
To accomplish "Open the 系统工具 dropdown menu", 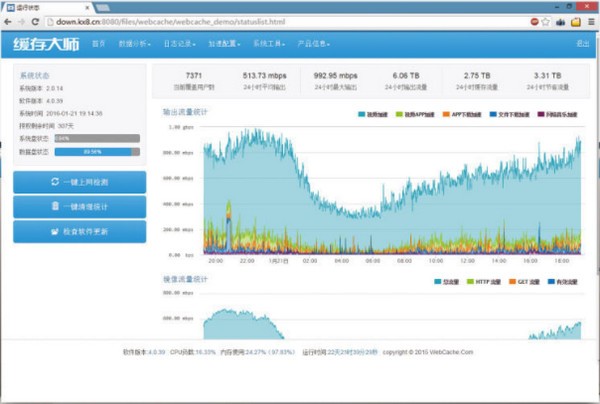I will click(270, 45).
